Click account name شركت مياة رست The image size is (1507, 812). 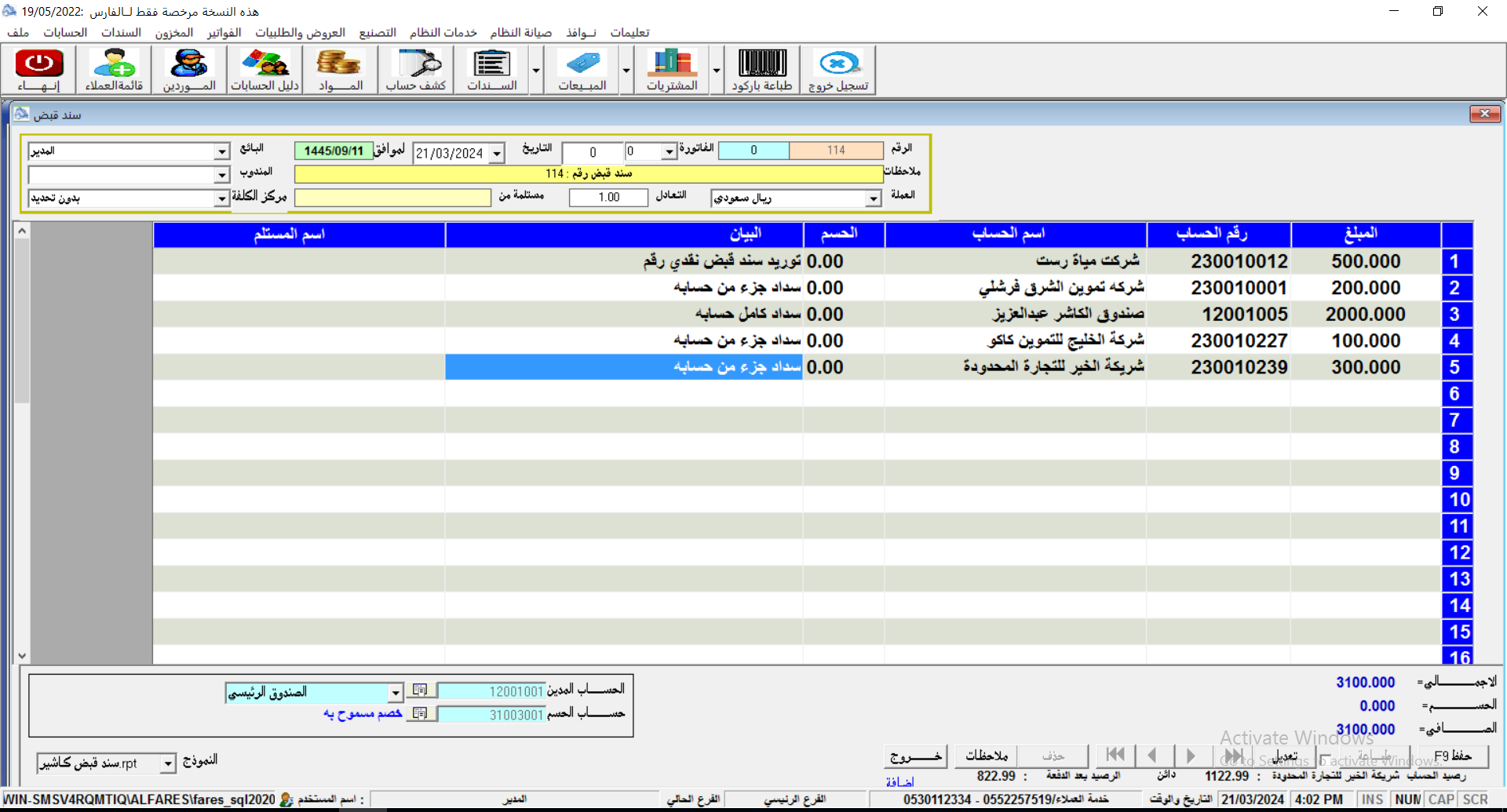tap(1087, 260)
